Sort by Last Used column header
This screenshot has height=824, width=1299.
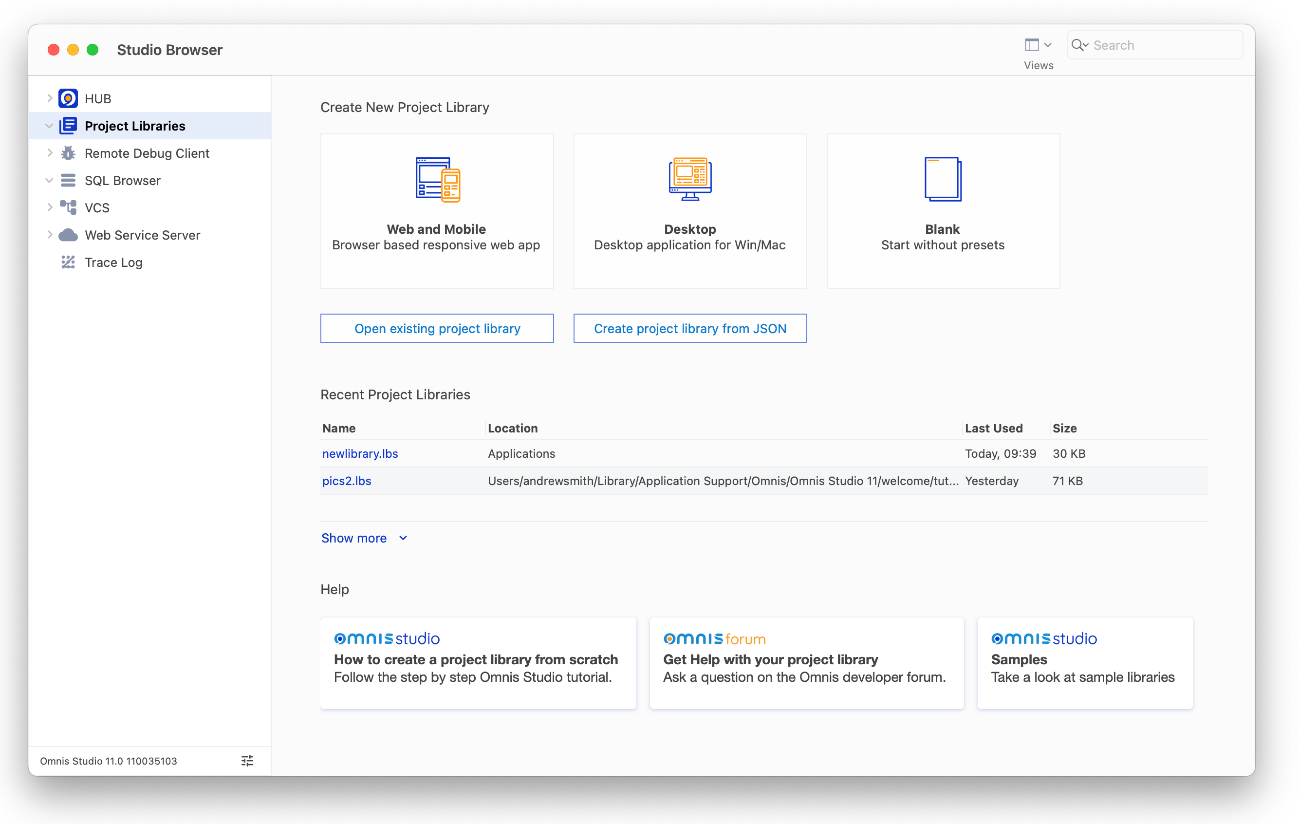pos(994,428)
